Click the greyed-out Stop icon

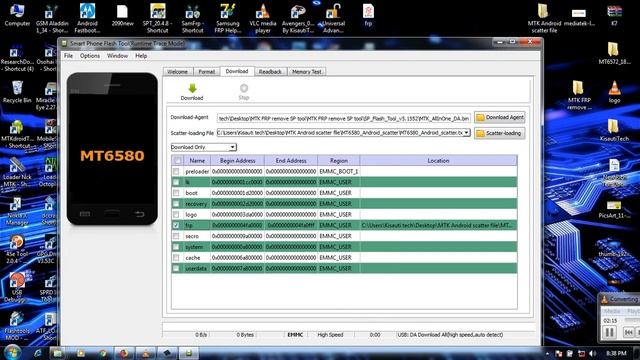(x=244, y=88)
